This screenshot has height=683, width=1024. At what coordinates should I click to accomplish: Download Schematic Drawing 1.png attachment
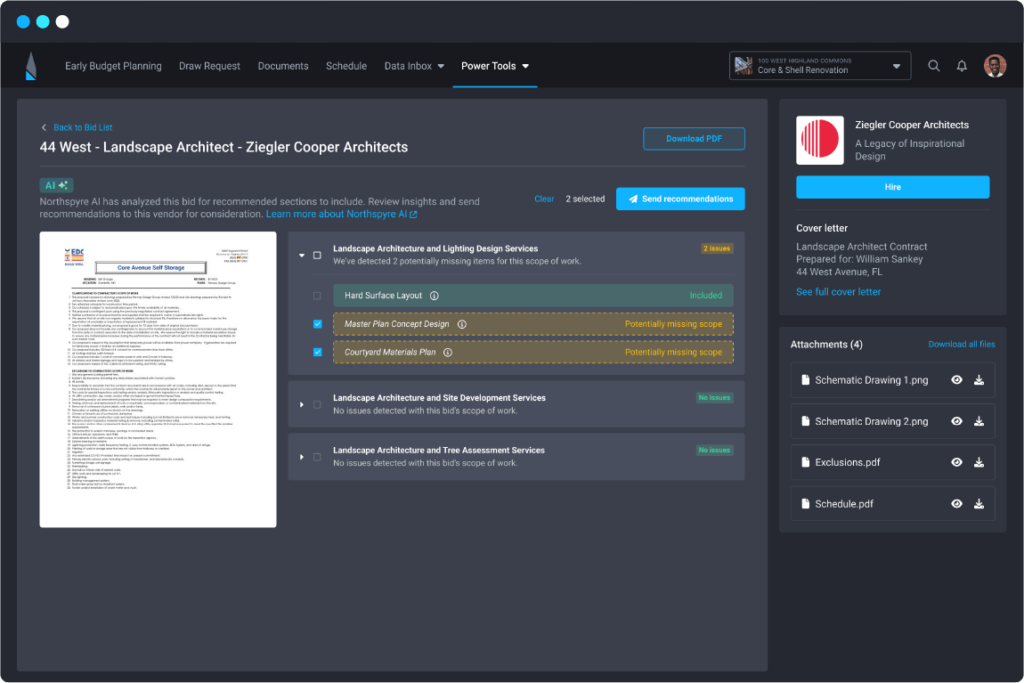(979, 380)
